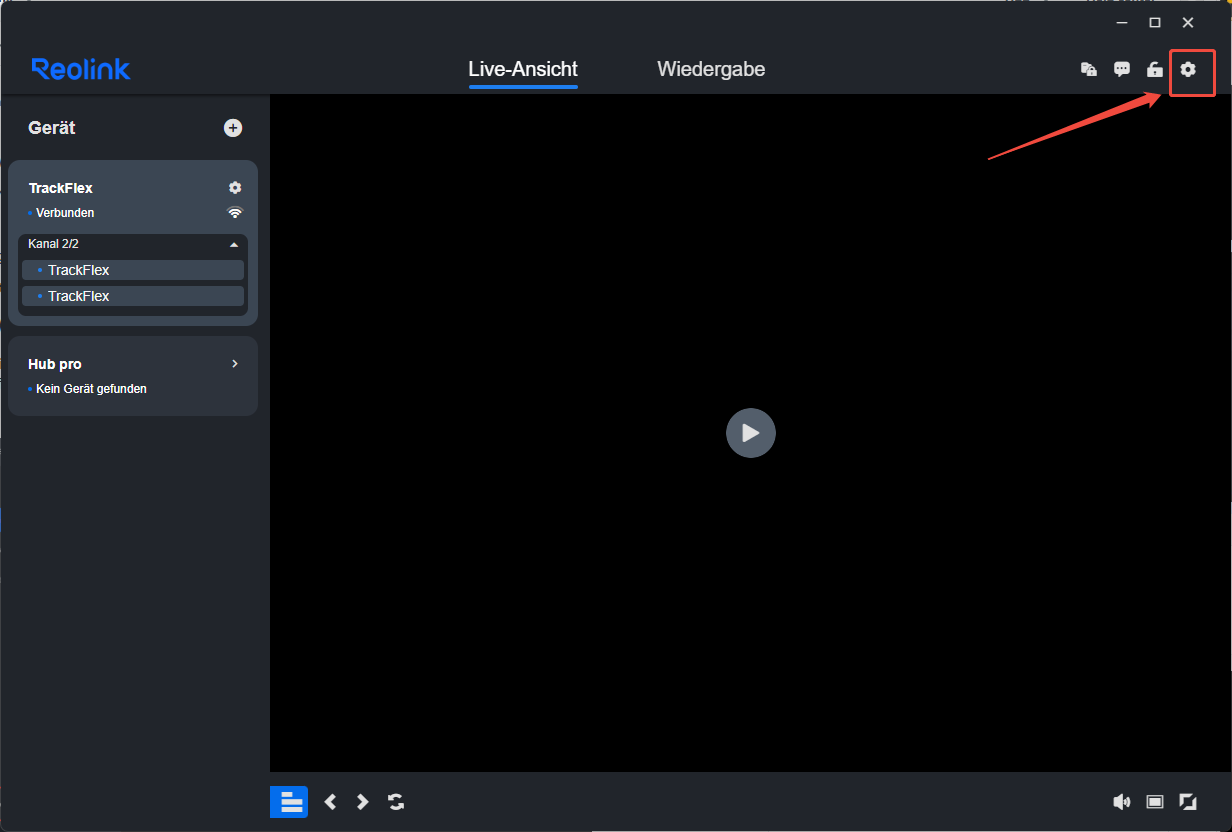Screen dimensions: 1232x832
Task: Maximize the Reolink window
Action: (x=1155, y=22)
